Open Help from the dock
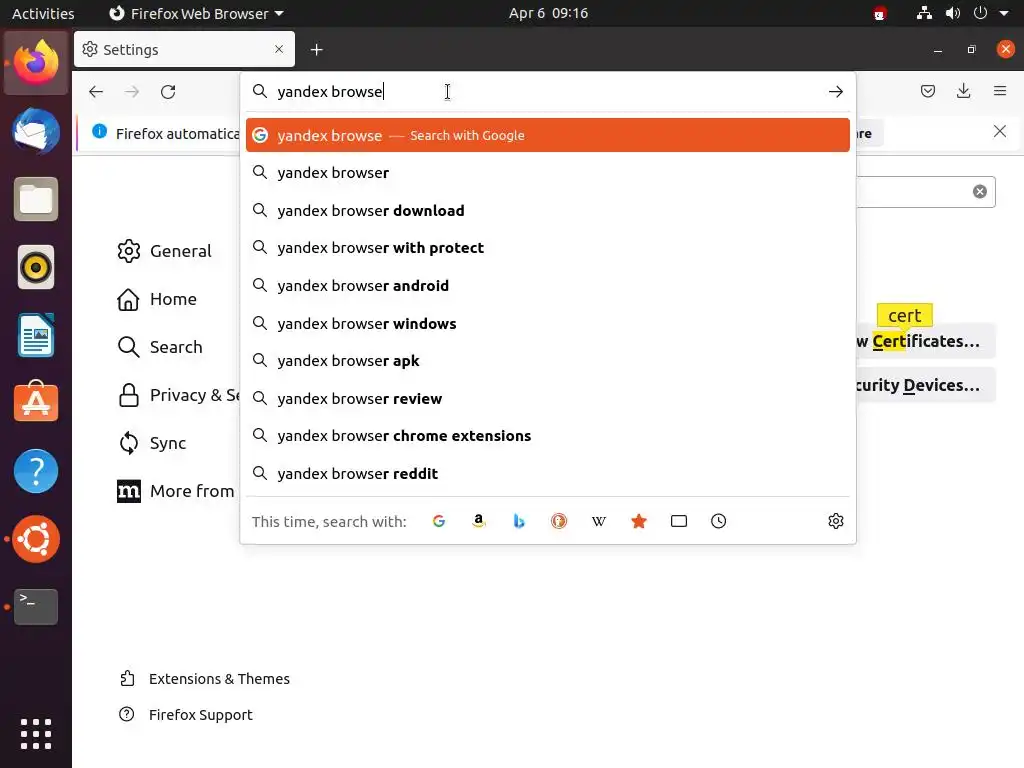This screenshot has height=768, width=1024. click(x=36, y=470)
